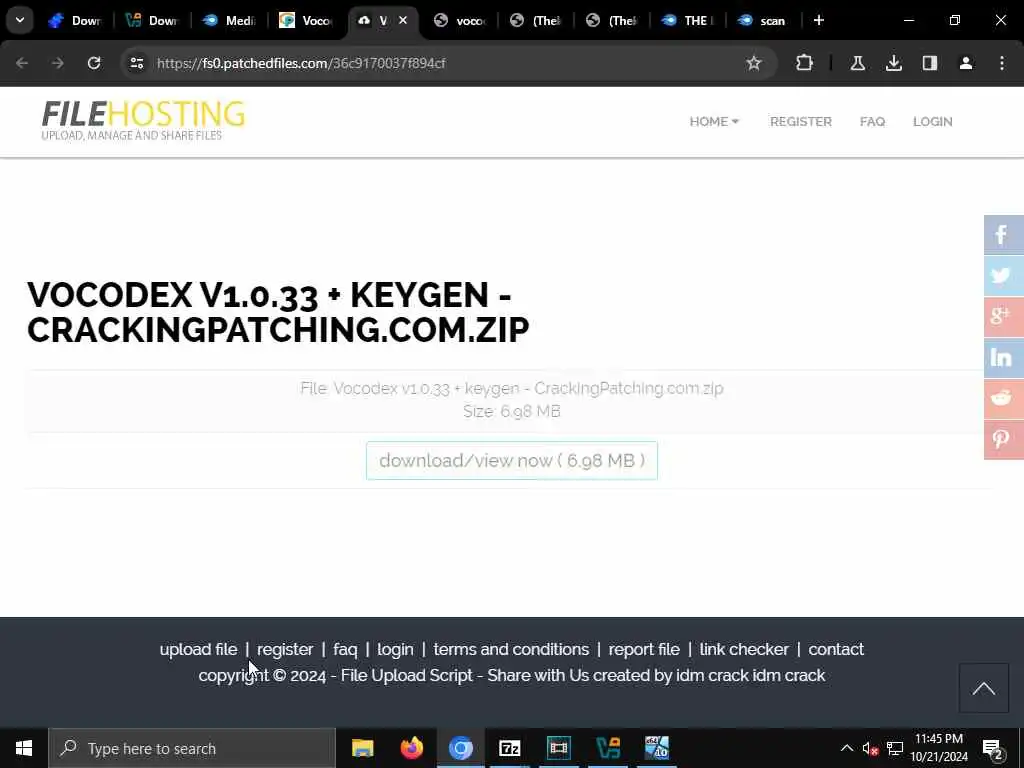The image size is (1024, 768).
Task: Click the download/view now (6.98 MB) button
Action: click(512, 460)
